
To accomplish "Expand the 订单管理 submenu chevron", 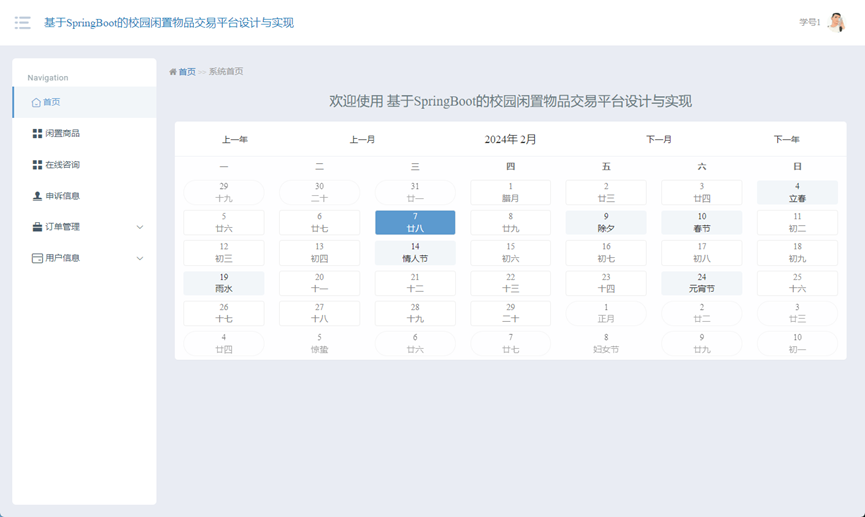I will coord(140,227).
